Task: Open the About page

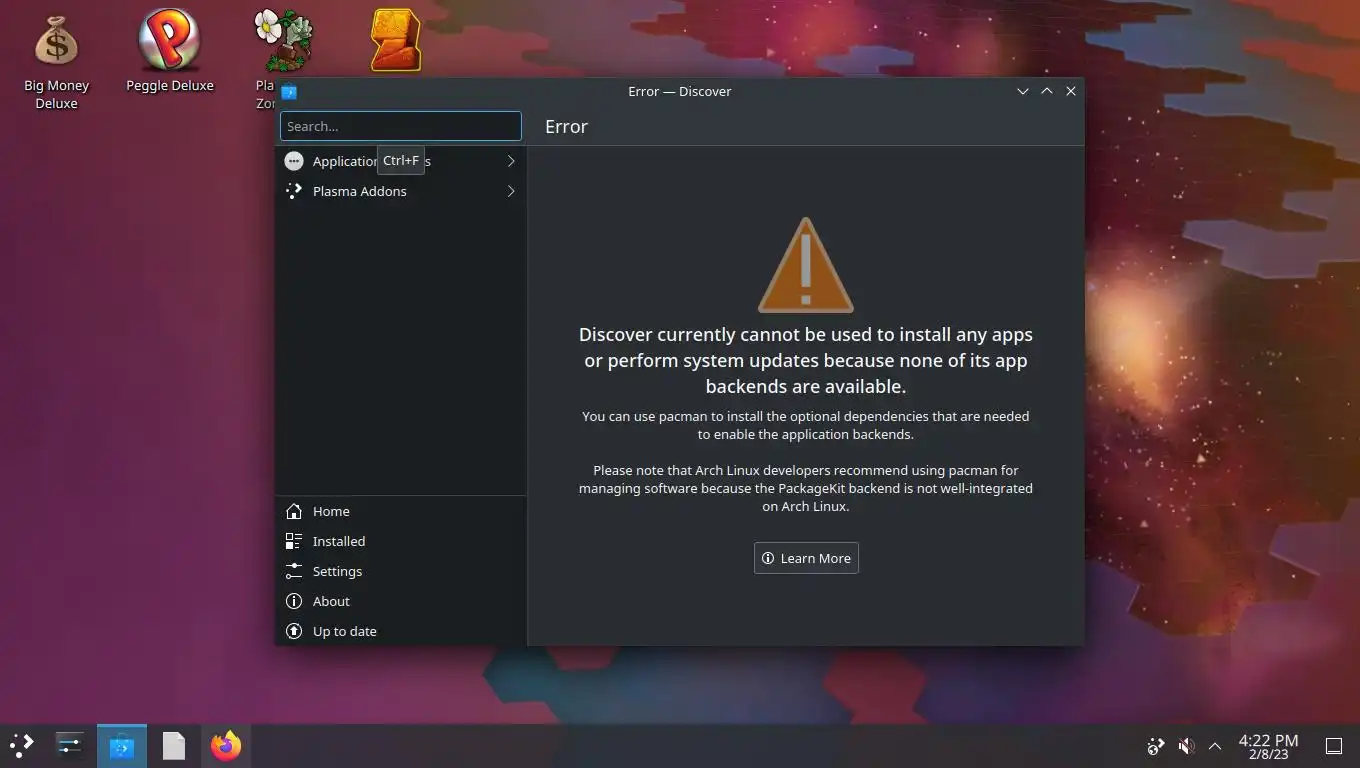Action: click(x=400, y=601)
